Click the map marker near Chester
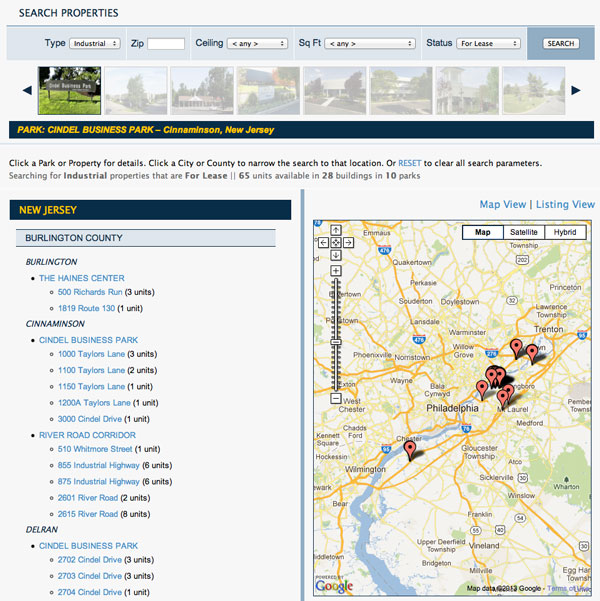 tap(409, 450)
